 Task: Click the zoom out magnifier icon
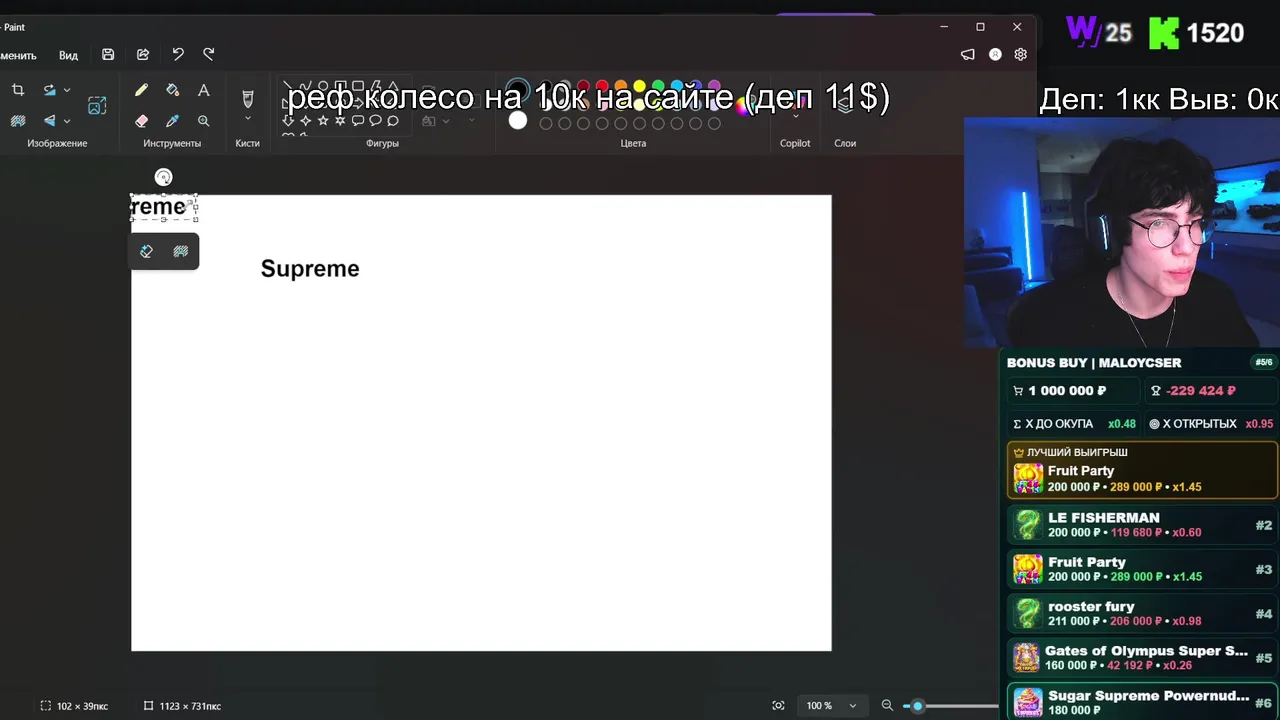[x=887, y=705]
